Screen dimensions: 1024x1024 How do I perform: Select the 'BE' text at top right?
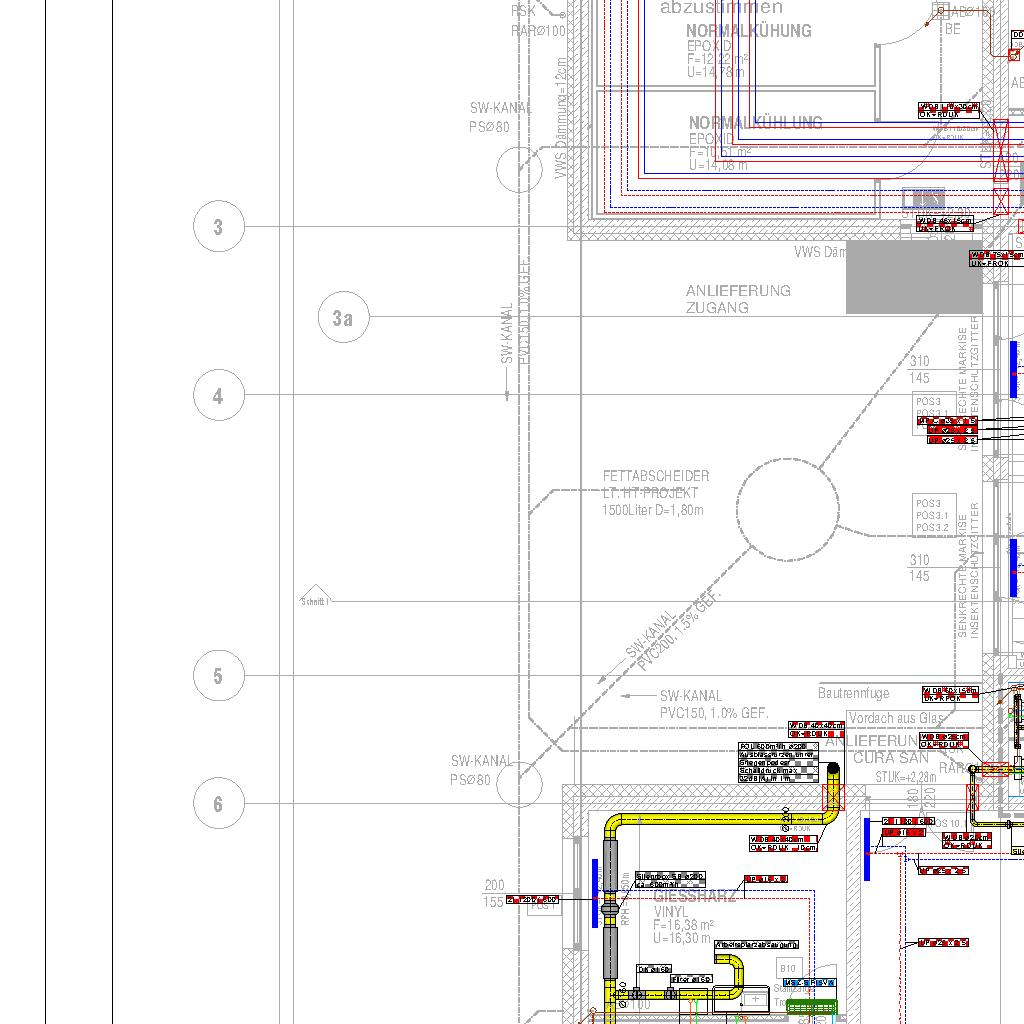[953, 29]
